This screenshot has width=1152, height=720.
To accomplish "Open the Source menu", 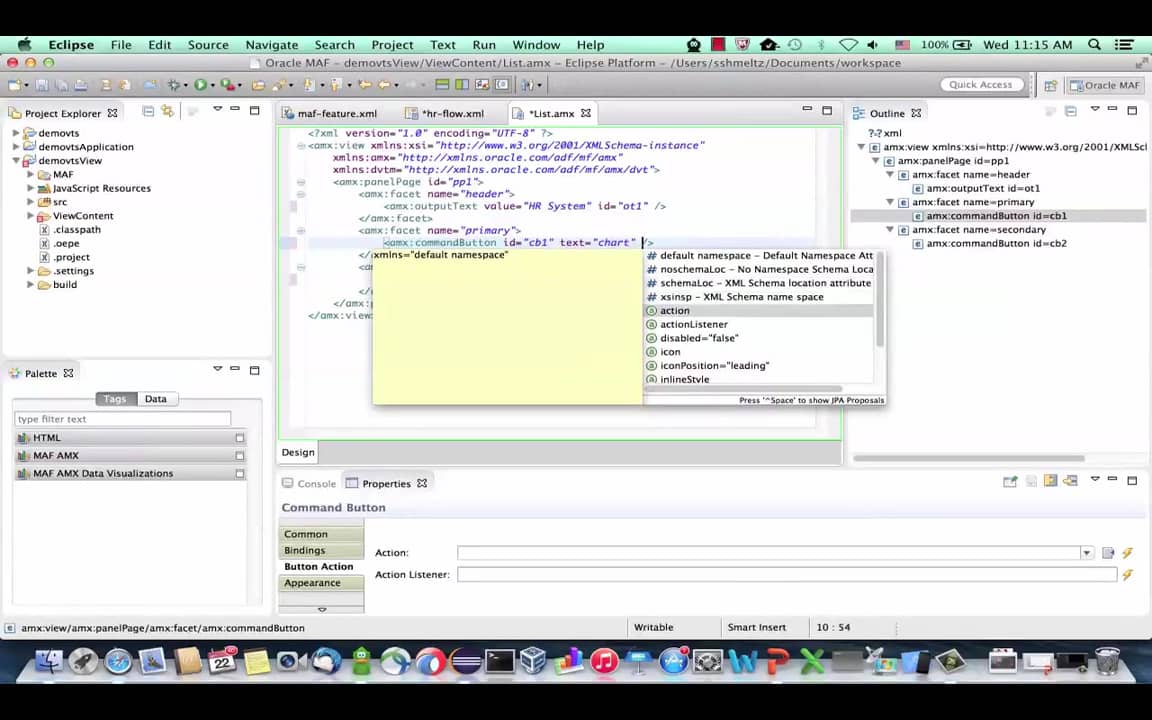I will tap(208, 45).
